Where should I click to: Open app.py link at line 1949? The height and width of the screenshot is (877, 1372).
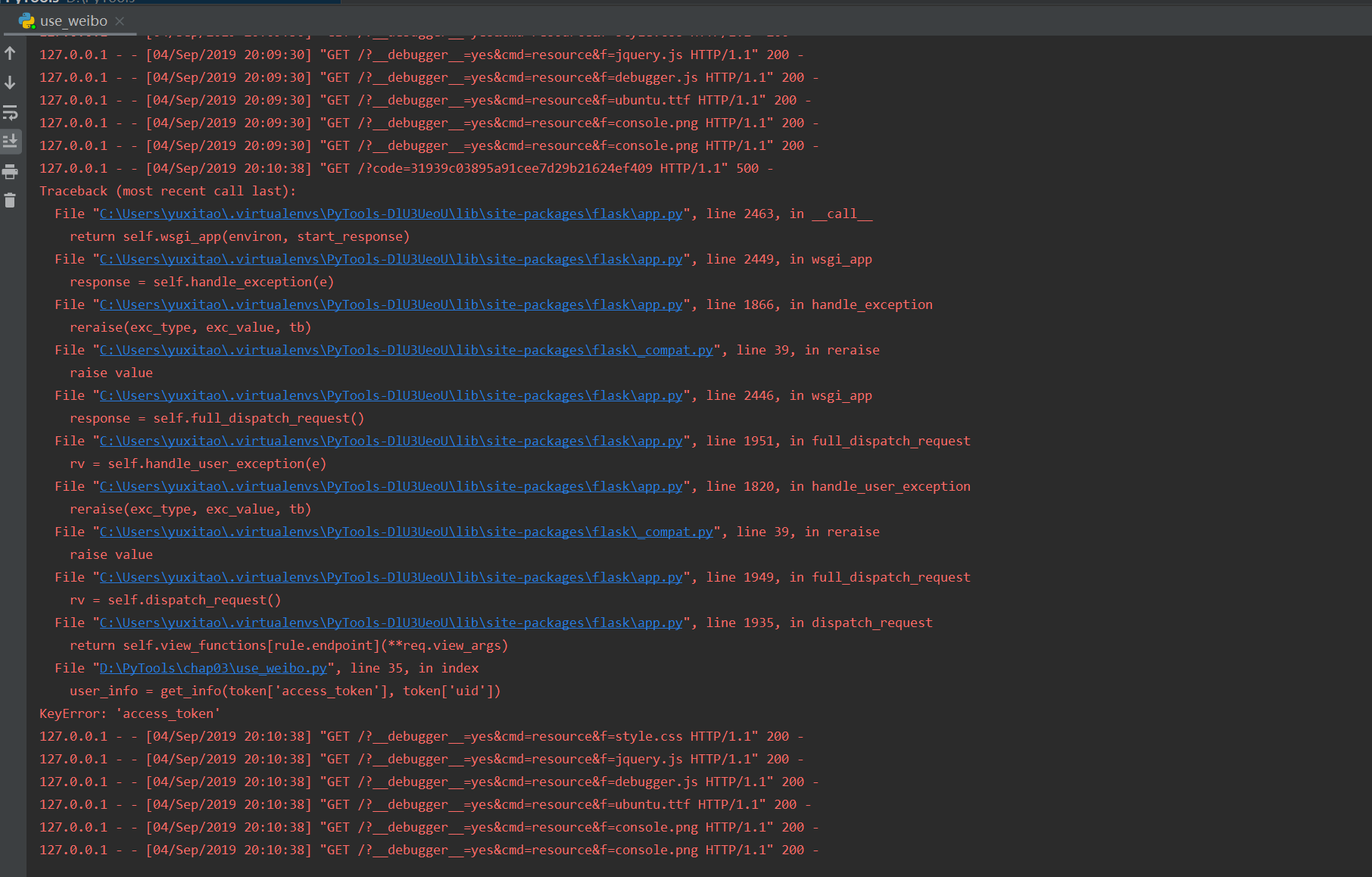point(391,578)
